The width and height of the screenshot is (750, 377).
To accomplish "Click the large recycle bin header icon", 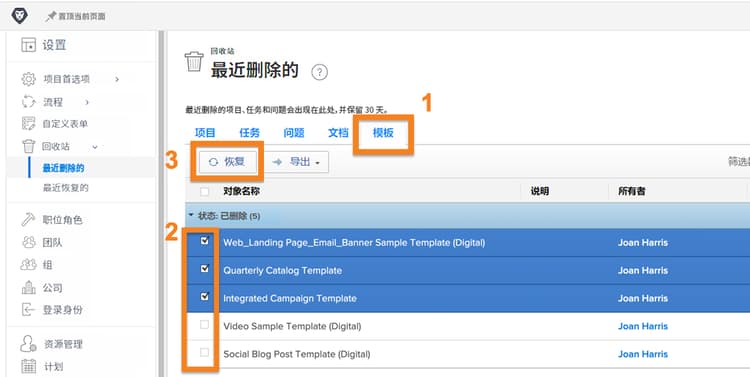I will 194,62.
